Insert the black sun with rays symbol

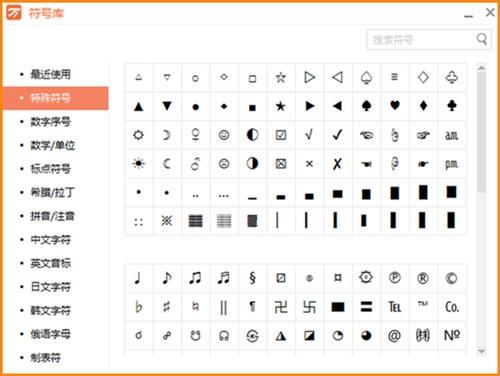pos(138,164)
